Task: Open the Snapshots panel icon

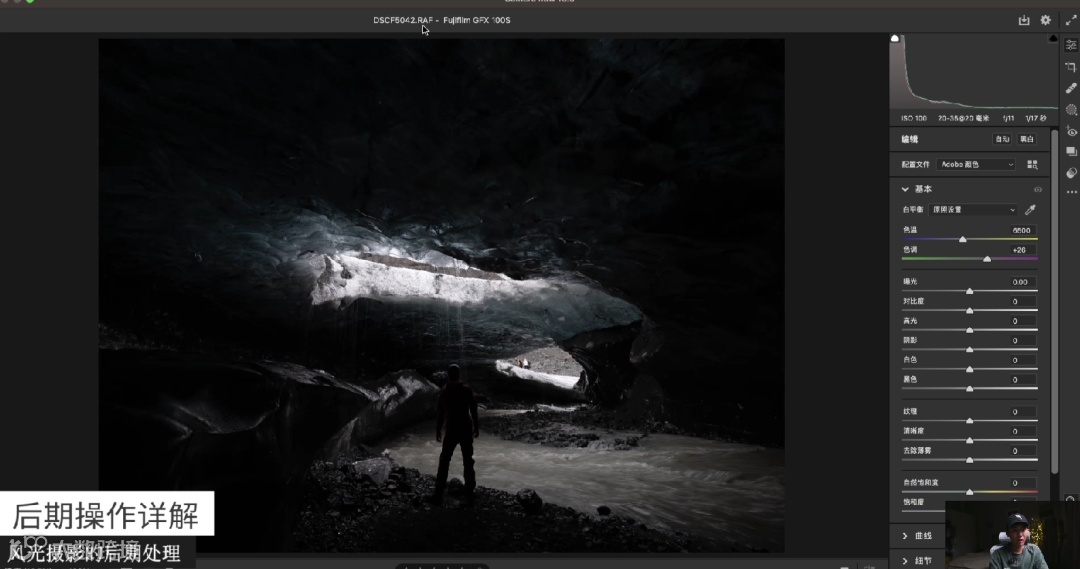Action: [1071, 152]
